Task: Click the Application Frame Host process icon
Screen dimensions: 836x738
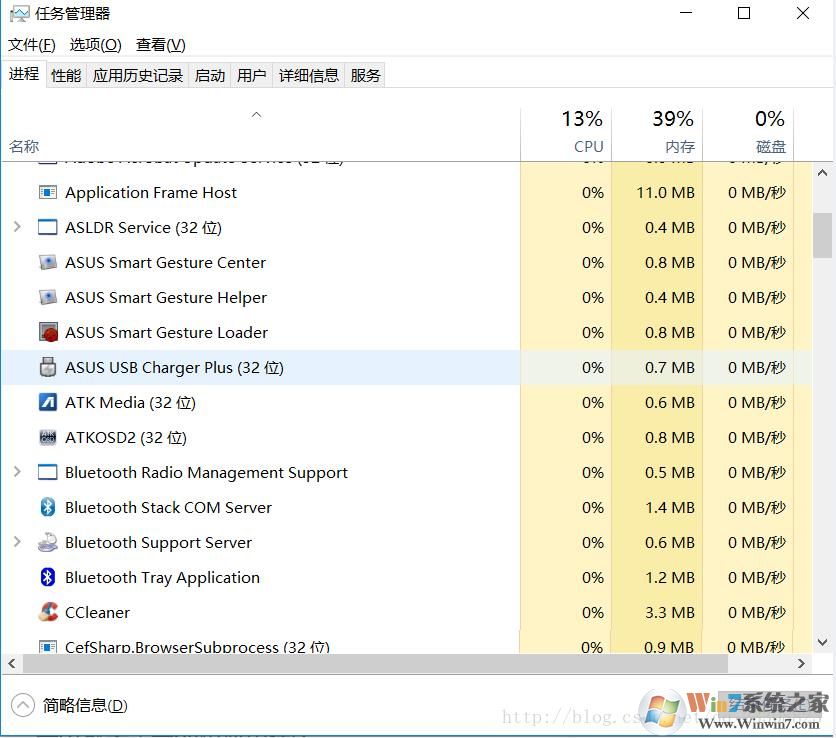Action: pos(48,192)
